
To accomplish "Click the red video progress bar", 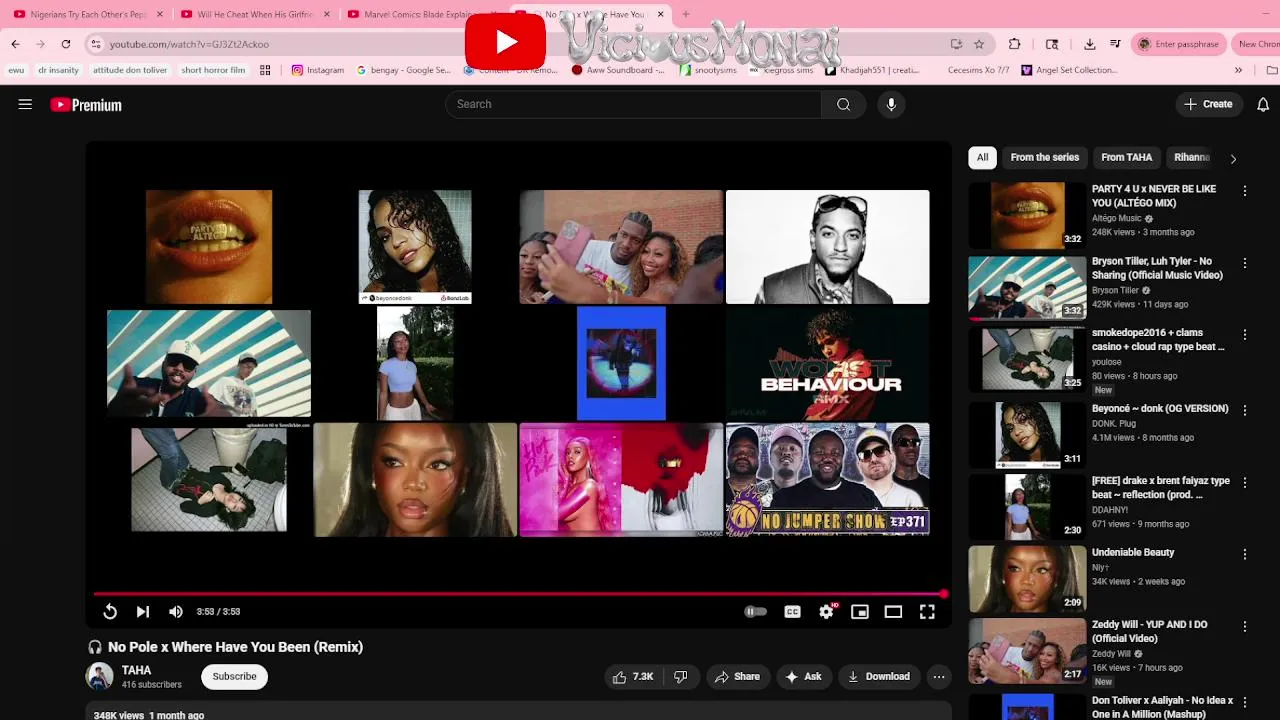I will (x=519, y=594).
